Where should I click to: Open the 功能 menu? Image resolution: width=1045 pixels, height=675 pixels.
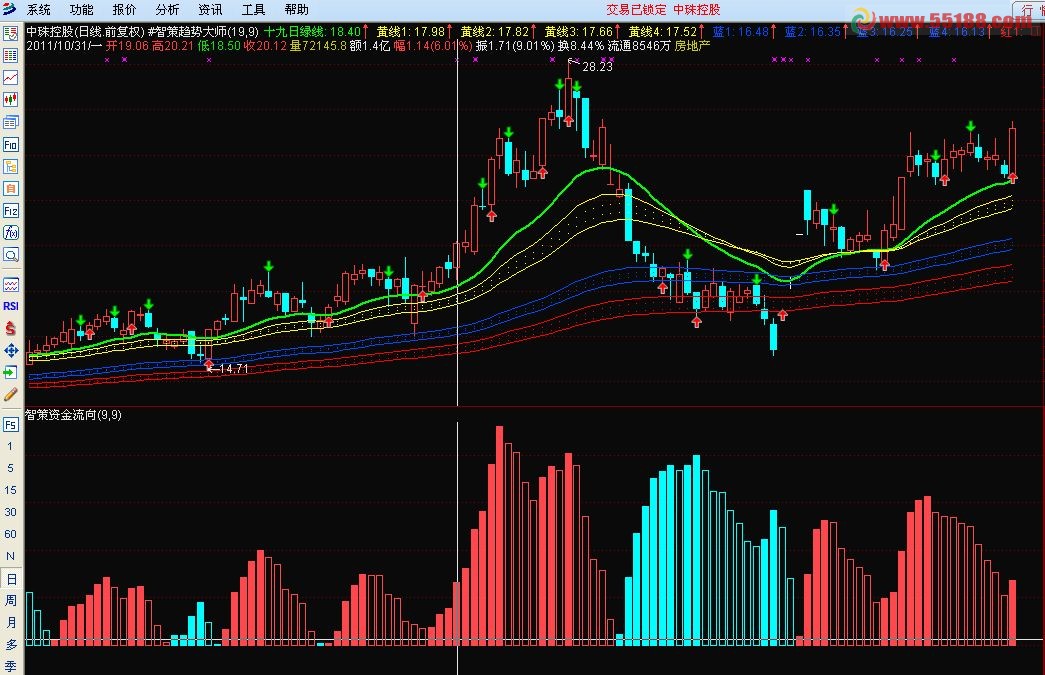[81, 9]
